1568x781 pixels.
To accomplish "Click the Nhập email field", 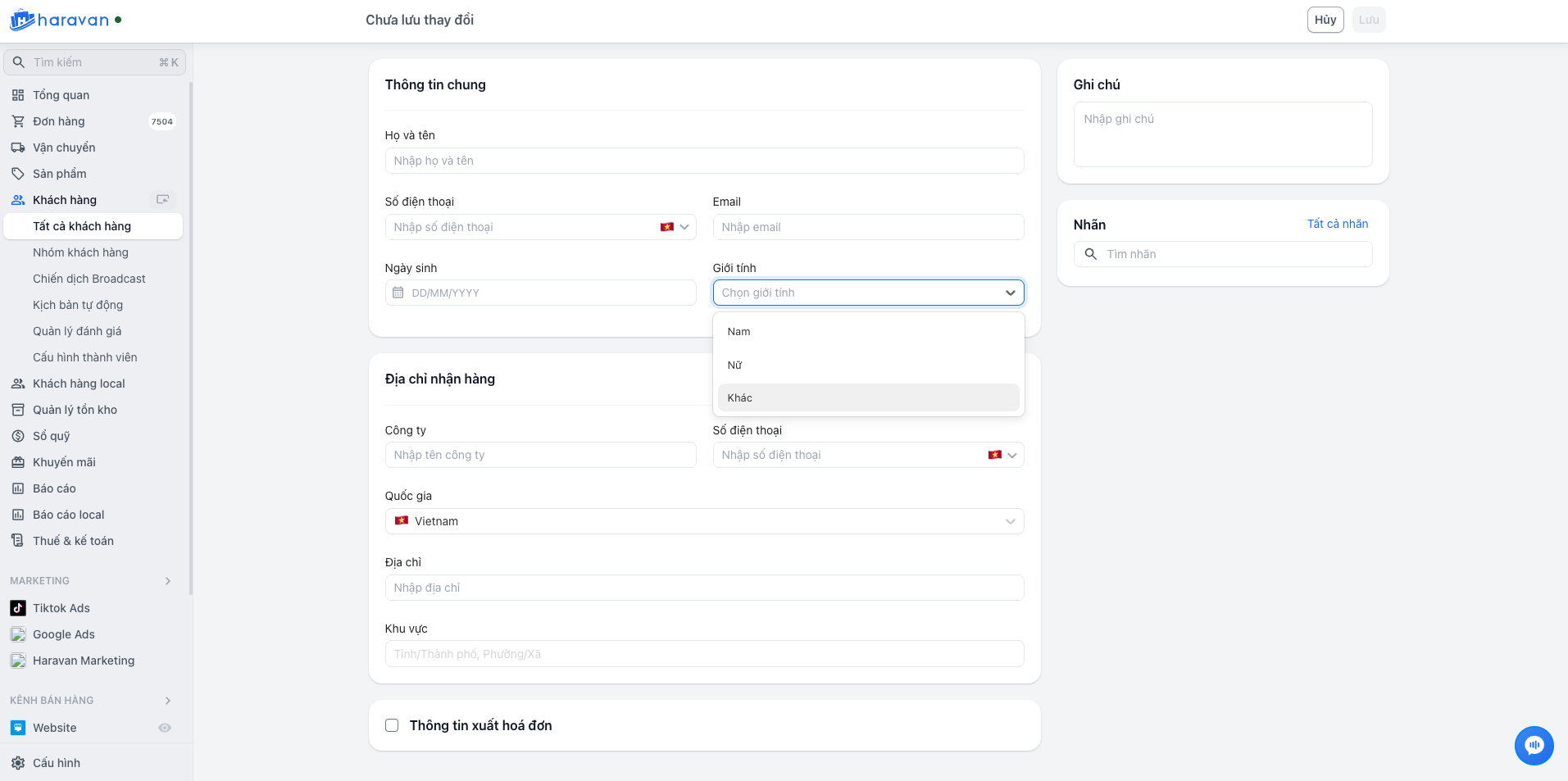I will pyautogui.click(x=869, y=227).
